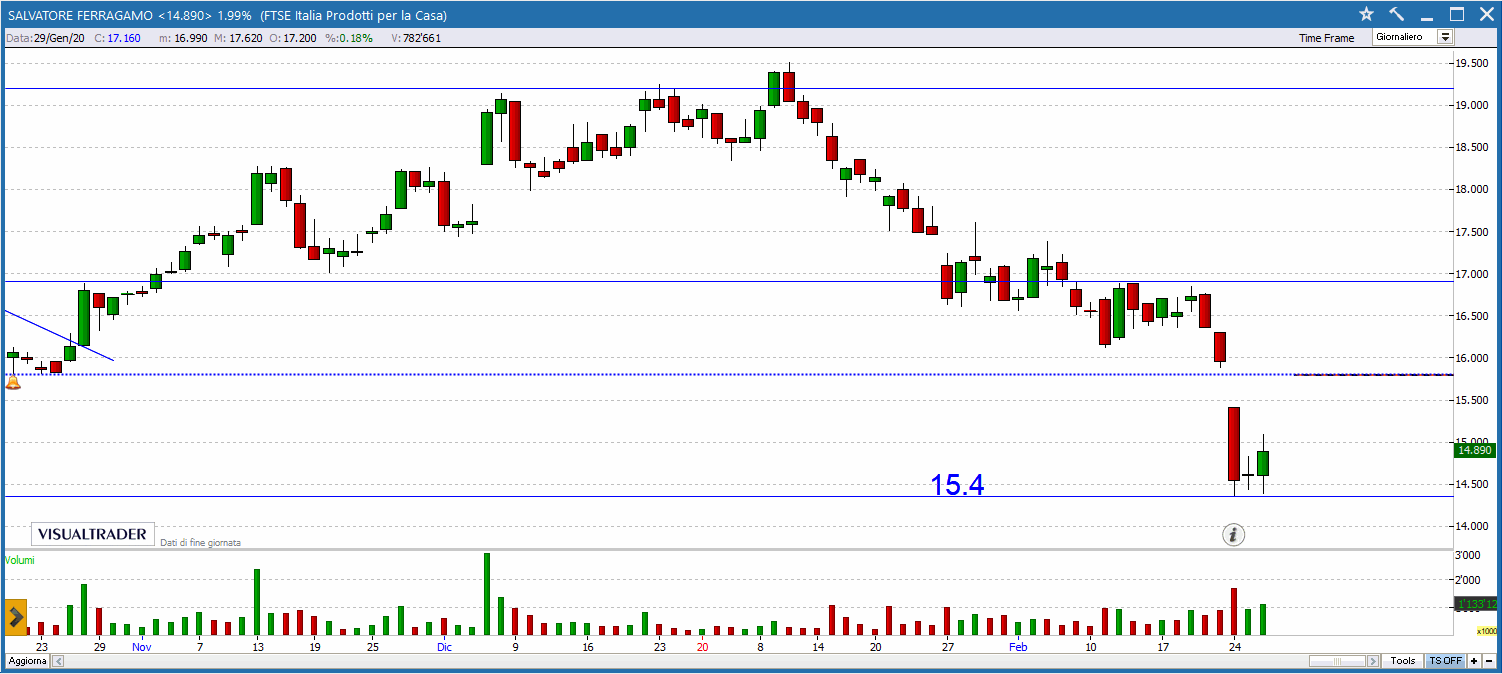Click the Aggiorna button
The height and width of the screenshot is (674, 1502).
point(27,661)
